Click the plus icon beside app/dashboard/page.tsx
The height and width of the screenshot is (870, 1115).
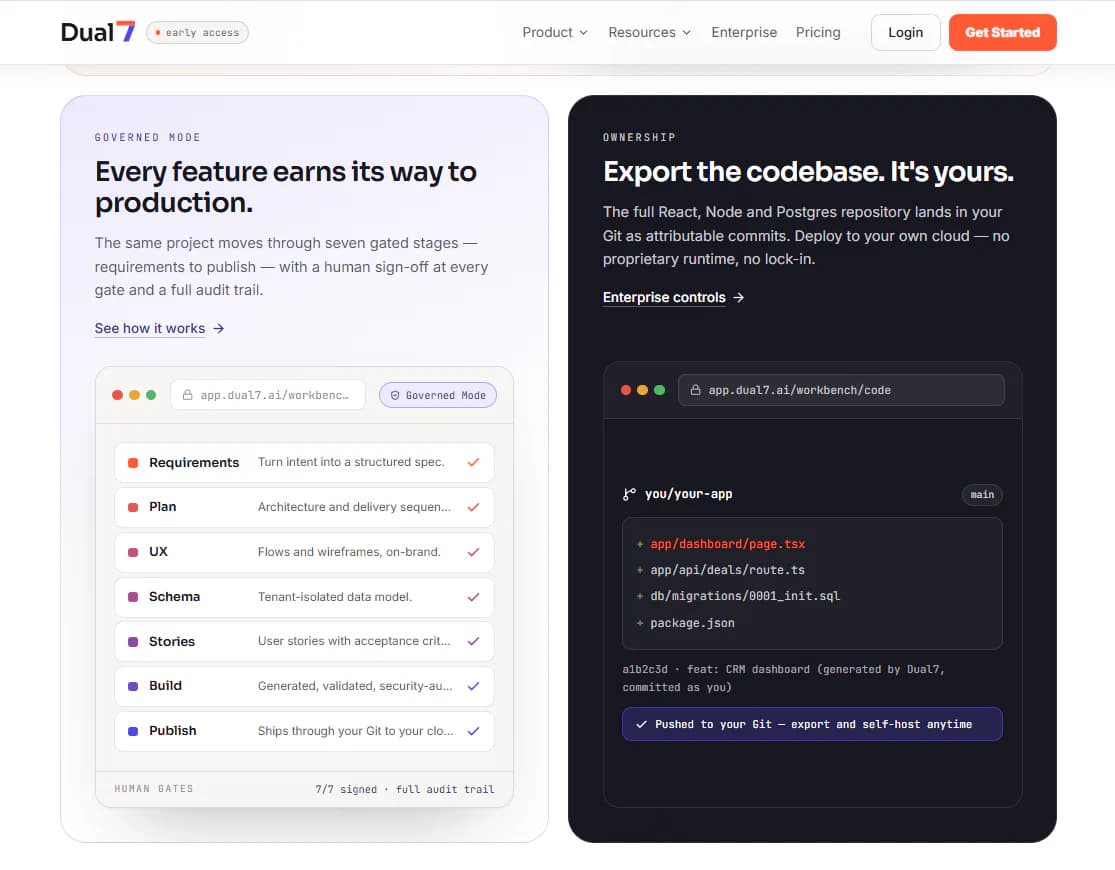pyautogui.click(x=640, y=543)
